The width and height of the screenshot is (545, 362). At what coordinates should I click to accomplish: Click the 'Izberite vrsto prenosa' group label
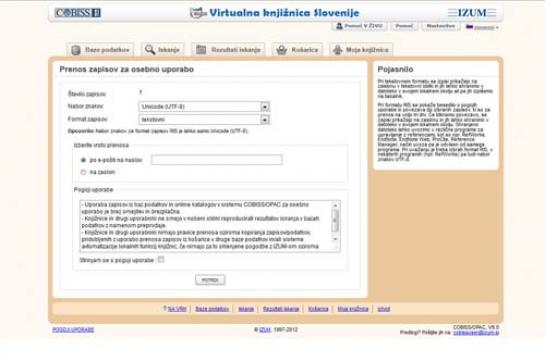(101, 145)
